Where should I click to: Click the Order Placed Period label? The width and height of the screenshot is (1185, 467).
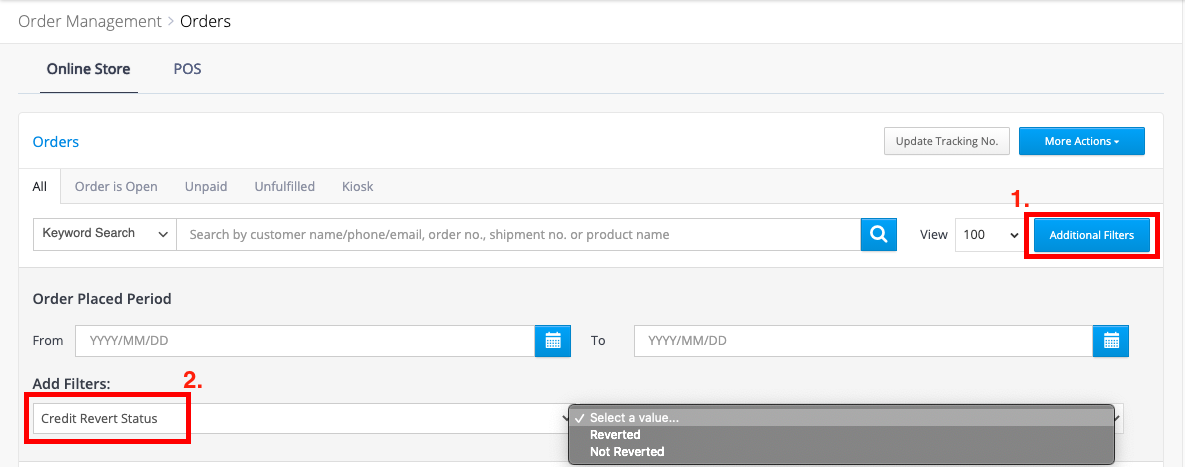(102, 298)
